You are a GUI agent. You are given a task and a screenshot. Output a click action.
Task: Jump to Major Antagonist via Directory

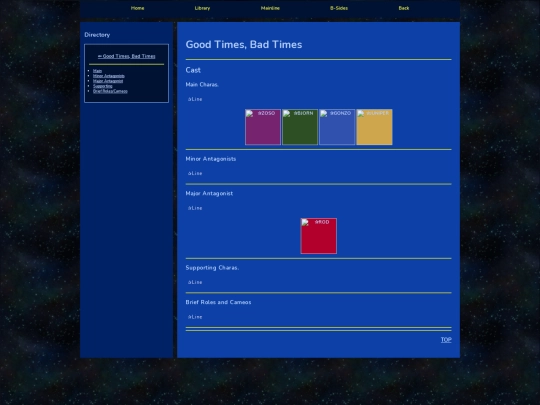pos(108,81)
